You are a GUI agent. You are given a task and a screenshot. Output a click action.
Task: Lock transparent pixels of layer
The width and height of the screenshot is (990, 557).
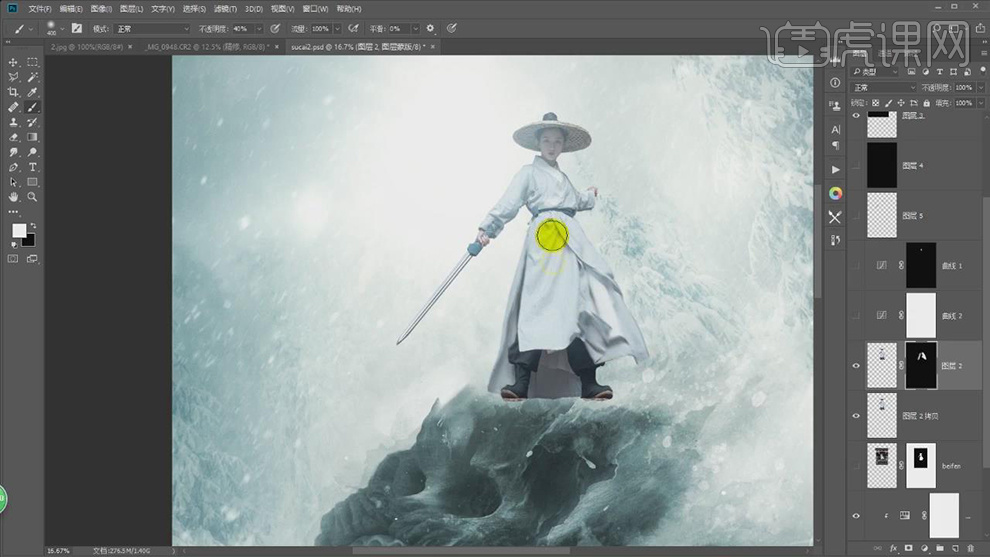click(876, 103)
